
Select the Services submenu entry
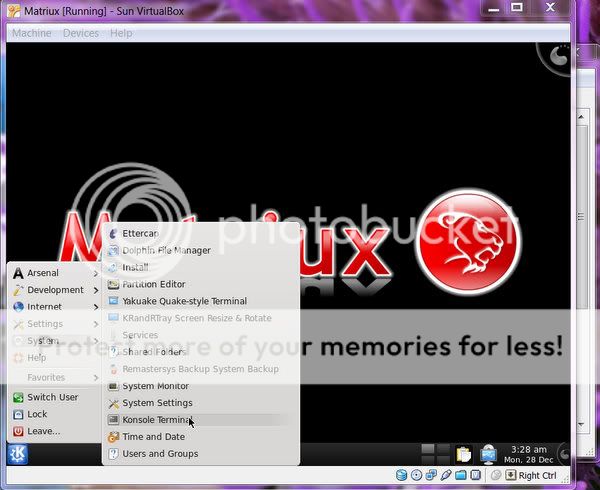coord(201,335)
